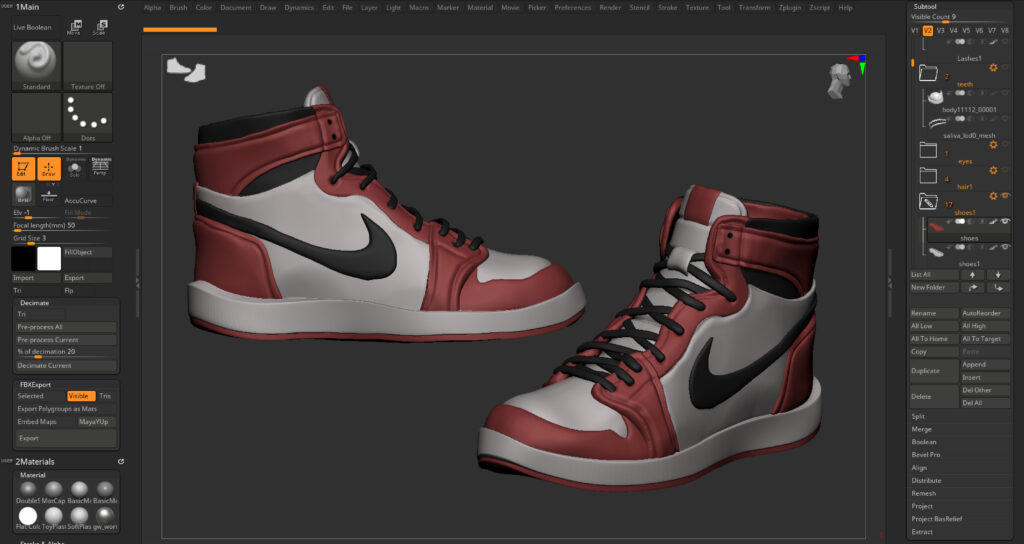Image resolution: width=1024 pixels, height=544 pixels.
Task: Click the Live Boolean button
Action: pyautogui.click(x=32, y=27)
